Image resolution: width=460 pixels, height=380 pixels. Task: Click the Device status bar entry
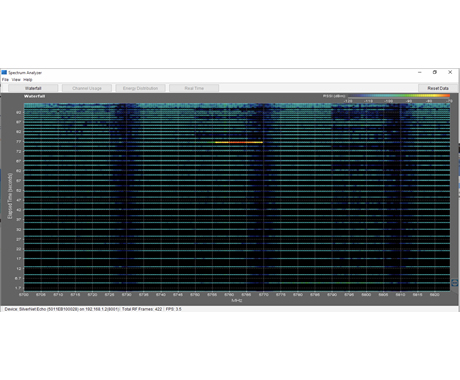coord(61,309)
